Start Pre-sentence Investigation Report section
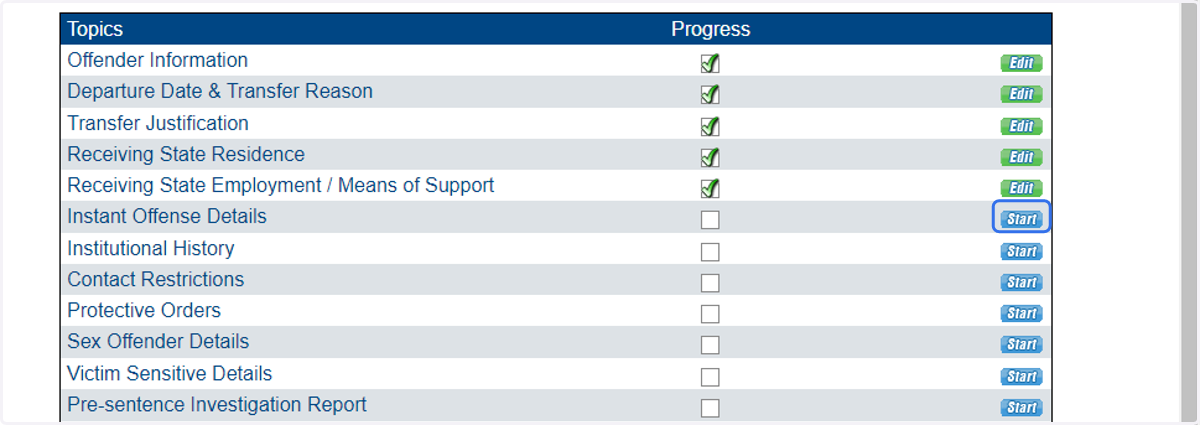 pos(1021,407)
